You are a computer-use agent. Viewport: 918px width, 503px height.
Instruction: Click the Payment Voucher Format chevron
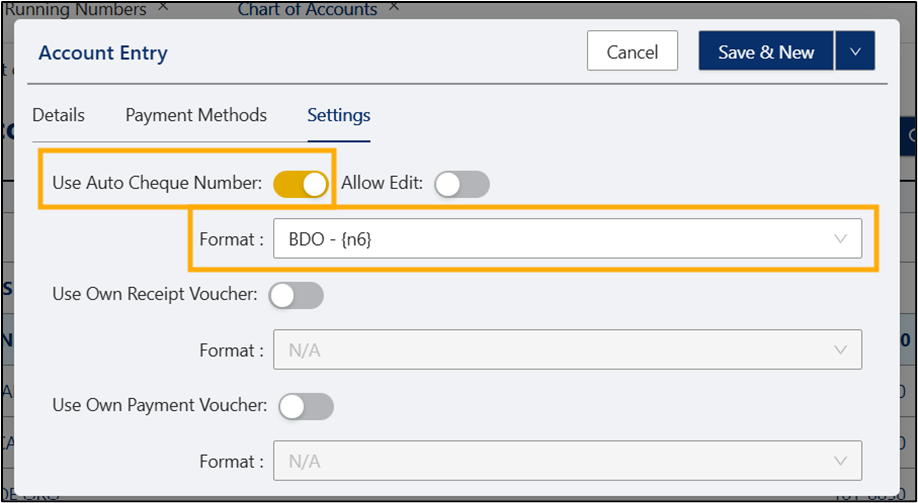point(840,461)
